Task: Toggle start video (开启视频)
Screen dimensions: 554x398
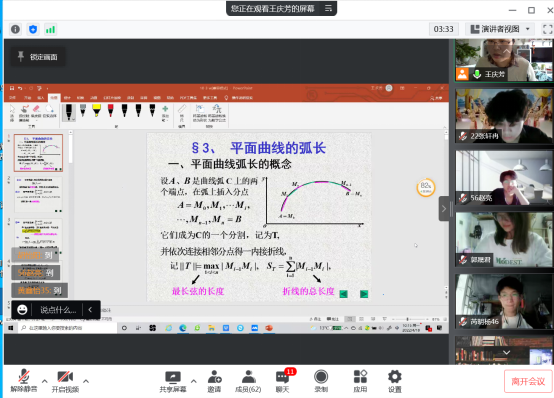Action: 65,381
